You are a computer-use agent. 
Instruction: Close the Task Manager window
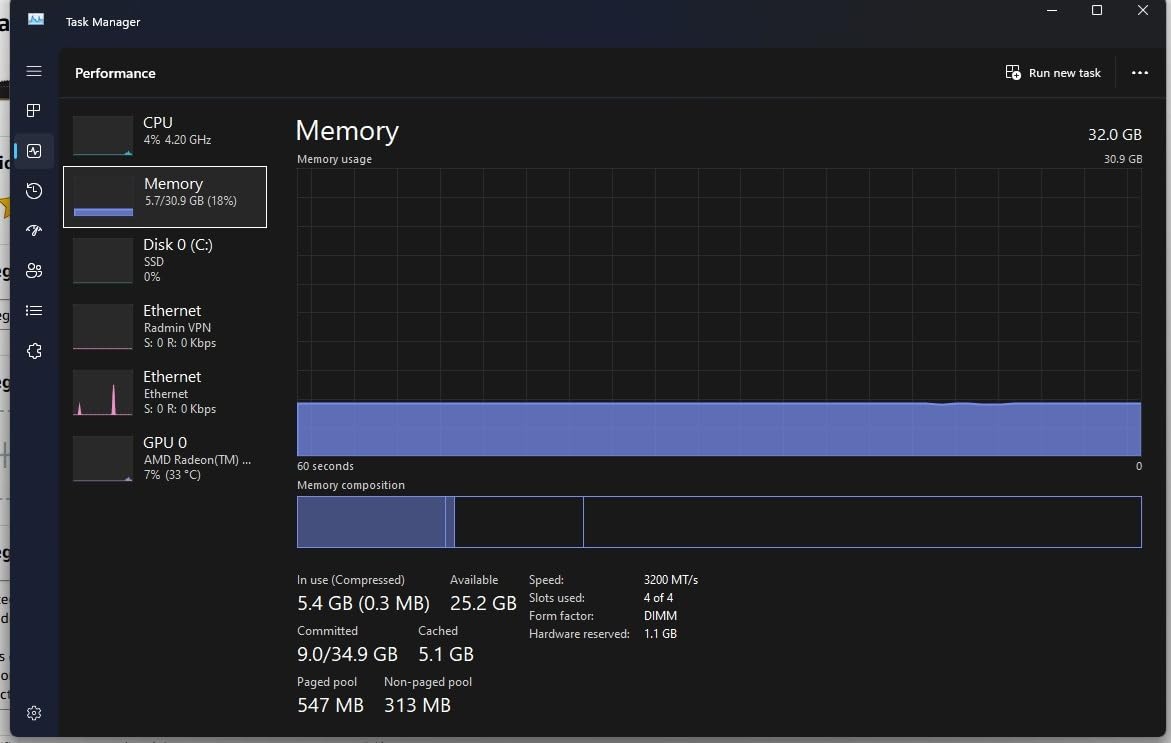pyautogui.click(x=1143, y=10)
